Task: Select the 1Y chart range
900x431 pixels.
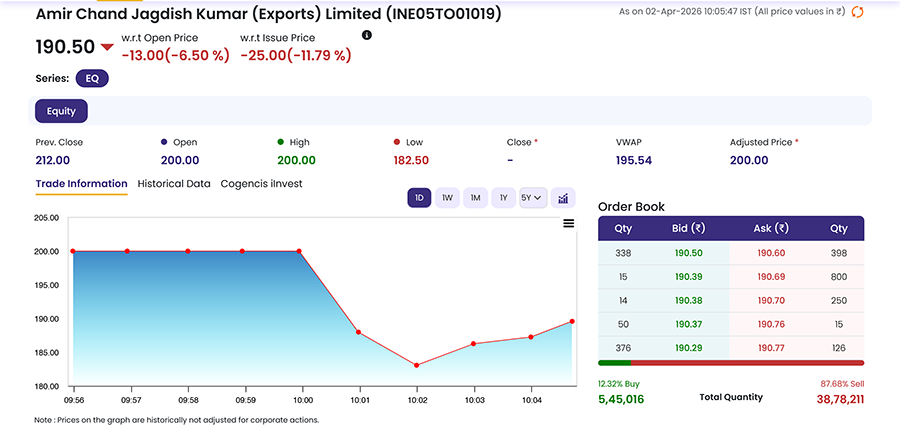Action: (503, 198)
